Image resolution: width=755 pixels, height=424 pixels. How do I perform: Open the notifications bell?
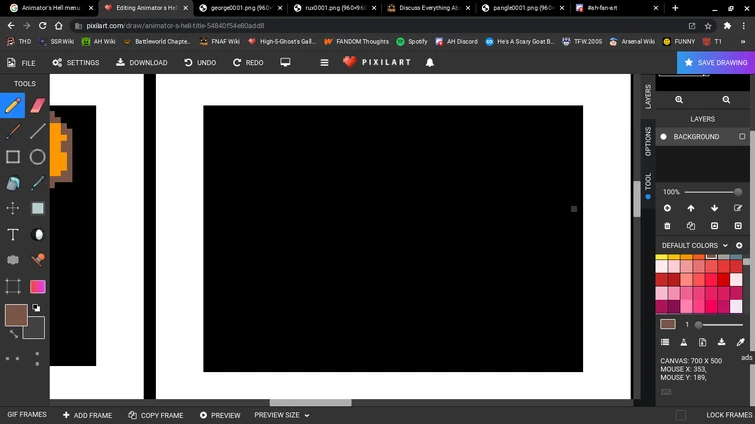click(430, 63)
